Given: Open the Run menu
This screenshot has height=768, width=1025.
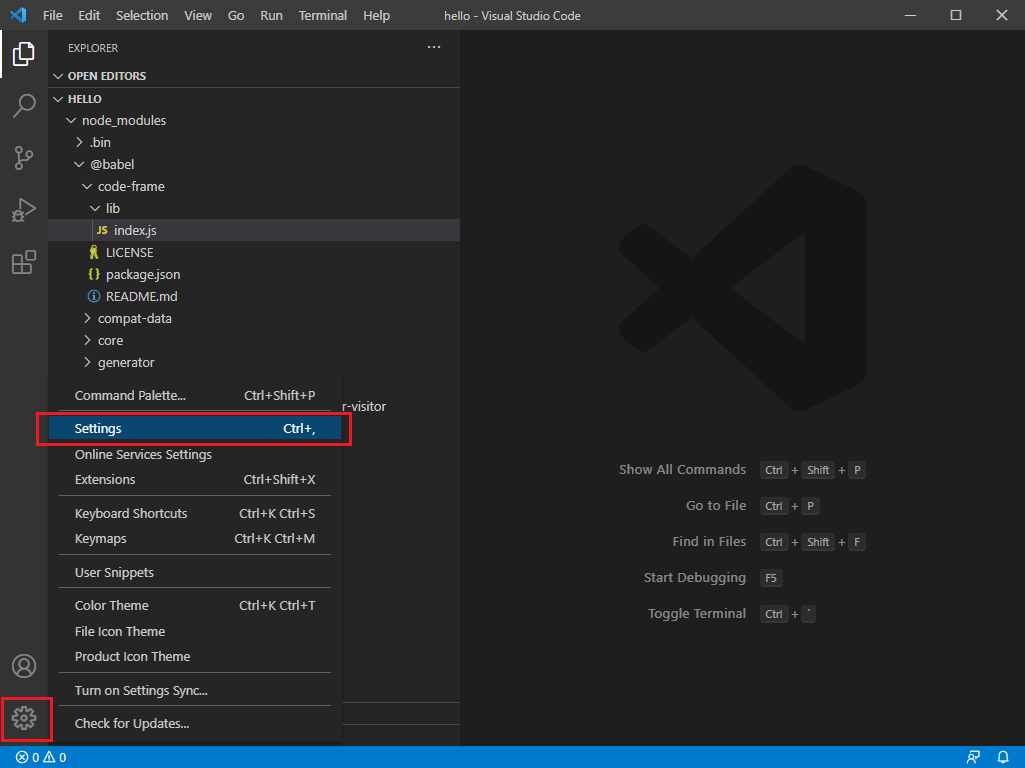Looking at the screenshot, I should (x=271, y=15).
